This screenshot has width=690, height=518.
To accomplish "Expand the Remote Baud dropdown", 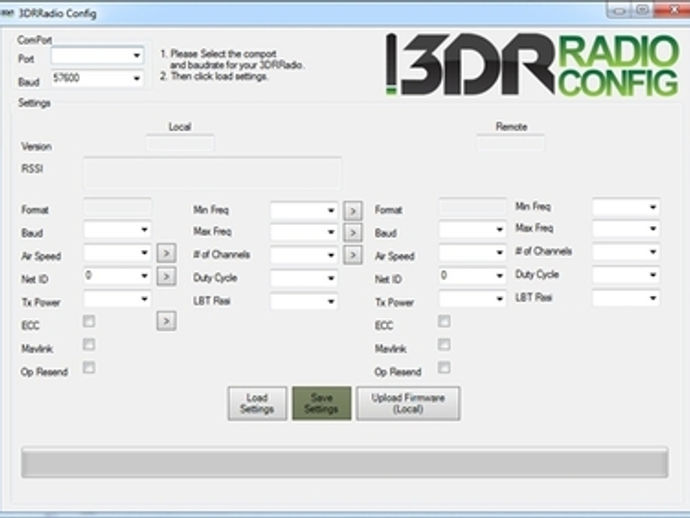I will (x=472, y=230).
